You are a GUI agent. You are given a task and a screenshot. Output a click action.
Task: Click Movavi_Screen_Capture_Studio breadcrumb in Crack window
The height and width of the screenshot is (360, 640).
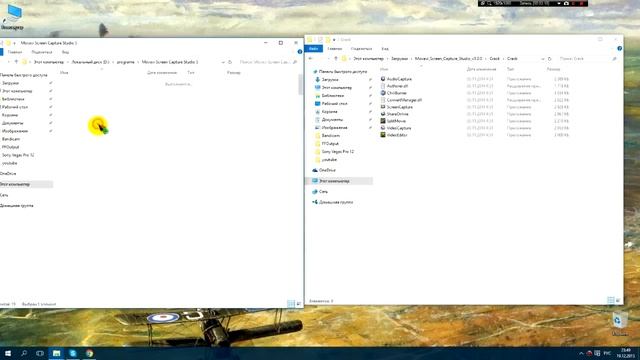pyautogui.click(x=448, y=59)
